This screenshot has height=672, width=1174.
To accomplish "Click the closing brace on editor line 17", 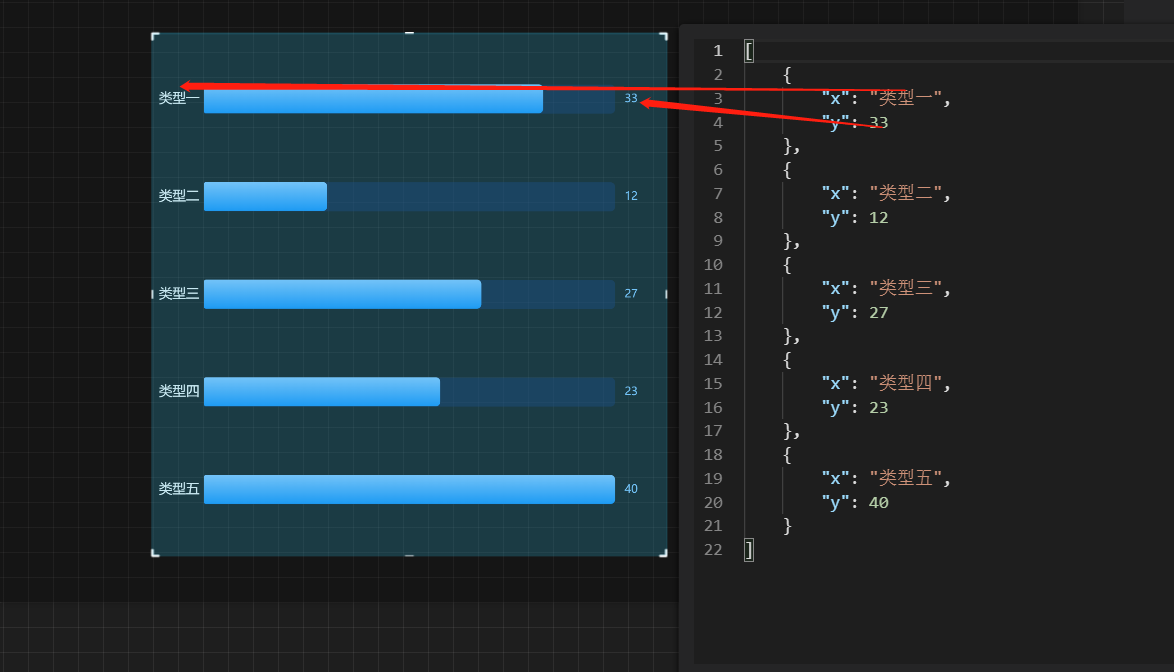I will pyautogui.click(x=788, y=431).
